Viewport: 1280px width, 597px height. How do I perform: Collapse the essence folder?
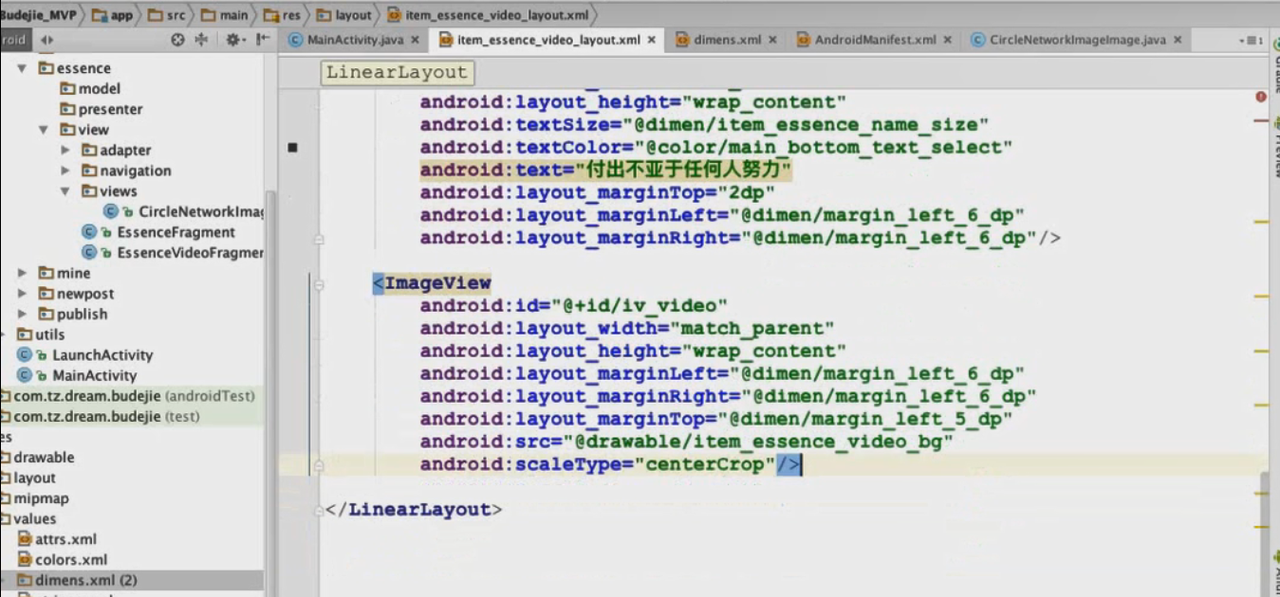[x=22, y=69]
